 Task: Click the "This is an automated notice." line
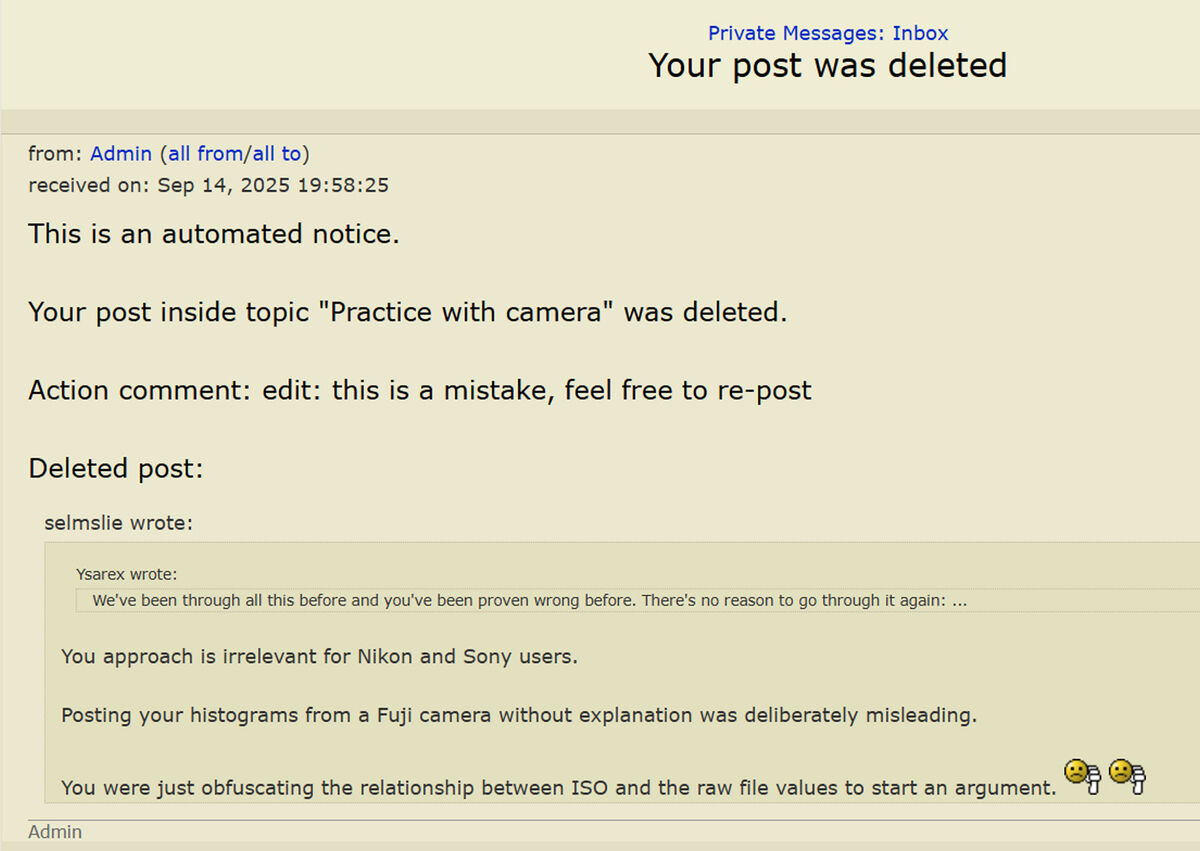tap(214, 234)
